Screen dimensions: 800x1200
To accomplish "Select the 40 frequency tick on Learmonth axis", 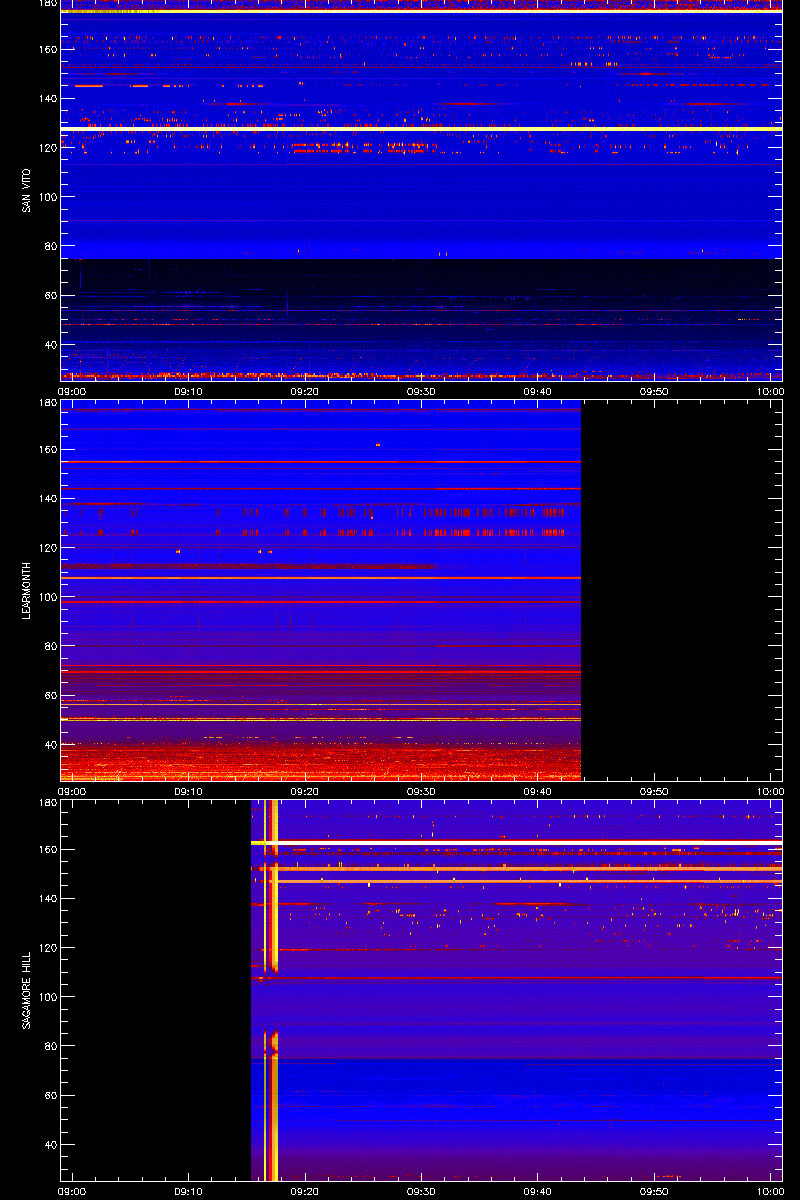I will click(x=51, y=745).
